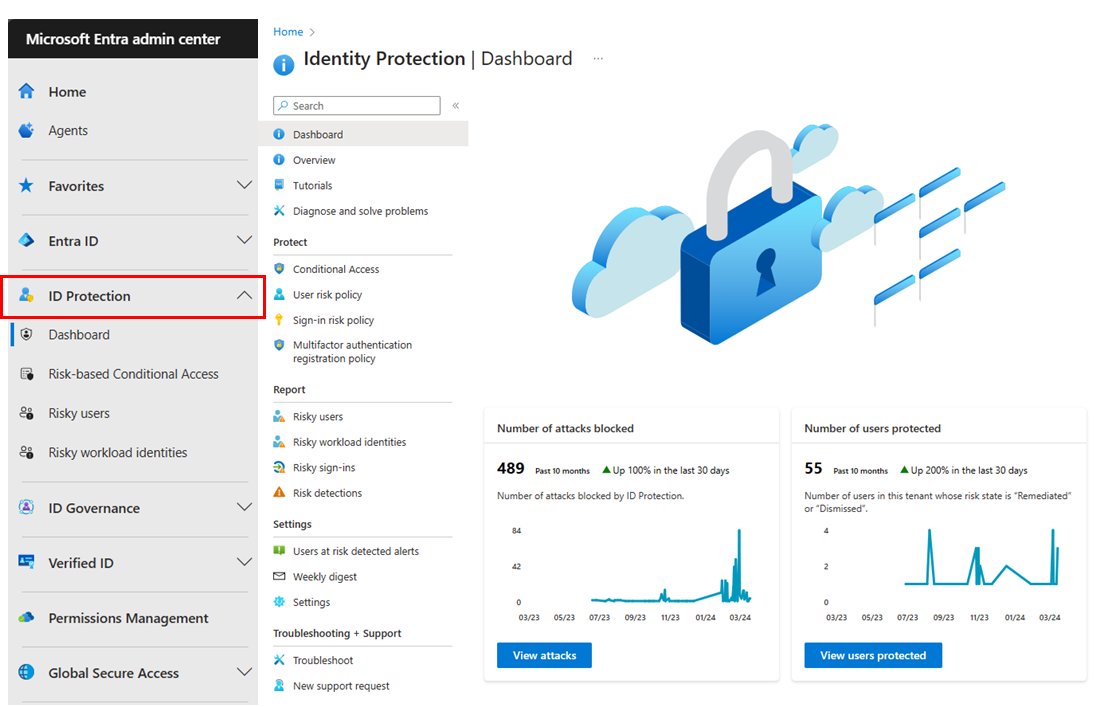Click the ID Protection user icon
Viewport: 1103px width, 707px height.
(x=26, y=295)
